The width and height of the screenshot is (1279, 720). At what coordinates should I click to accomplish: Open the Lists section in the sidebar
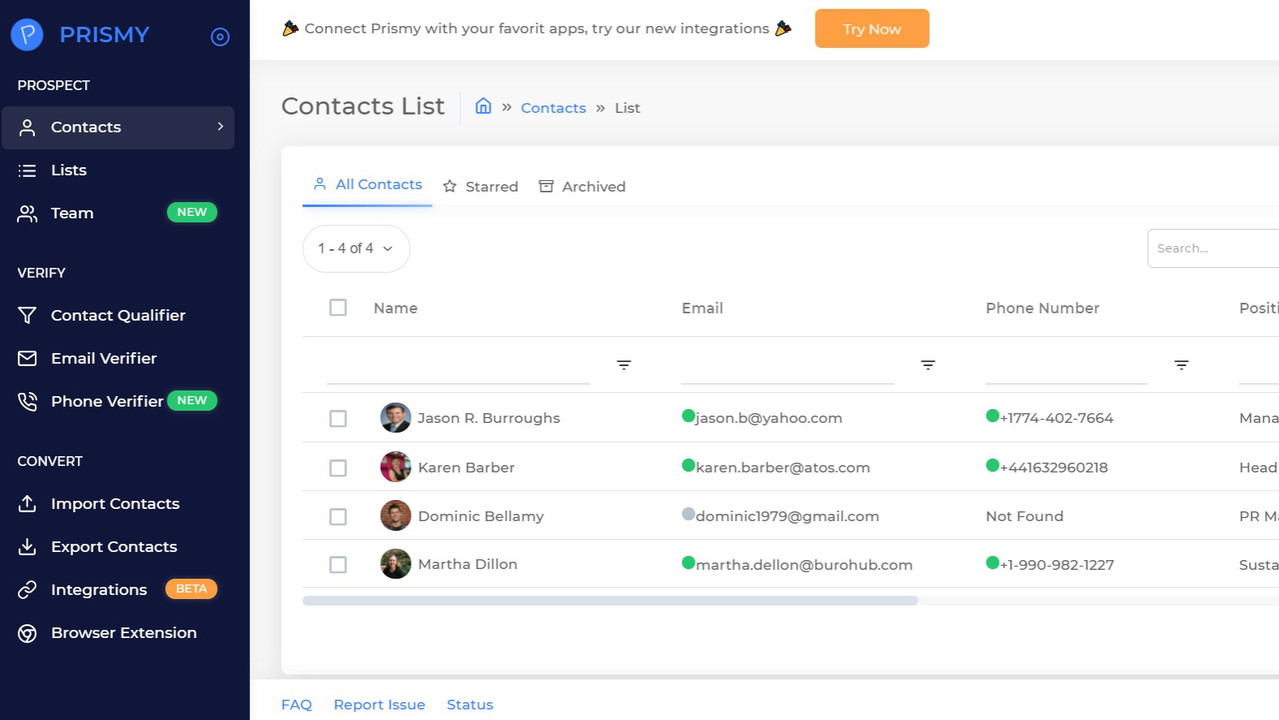coord(68,170)
